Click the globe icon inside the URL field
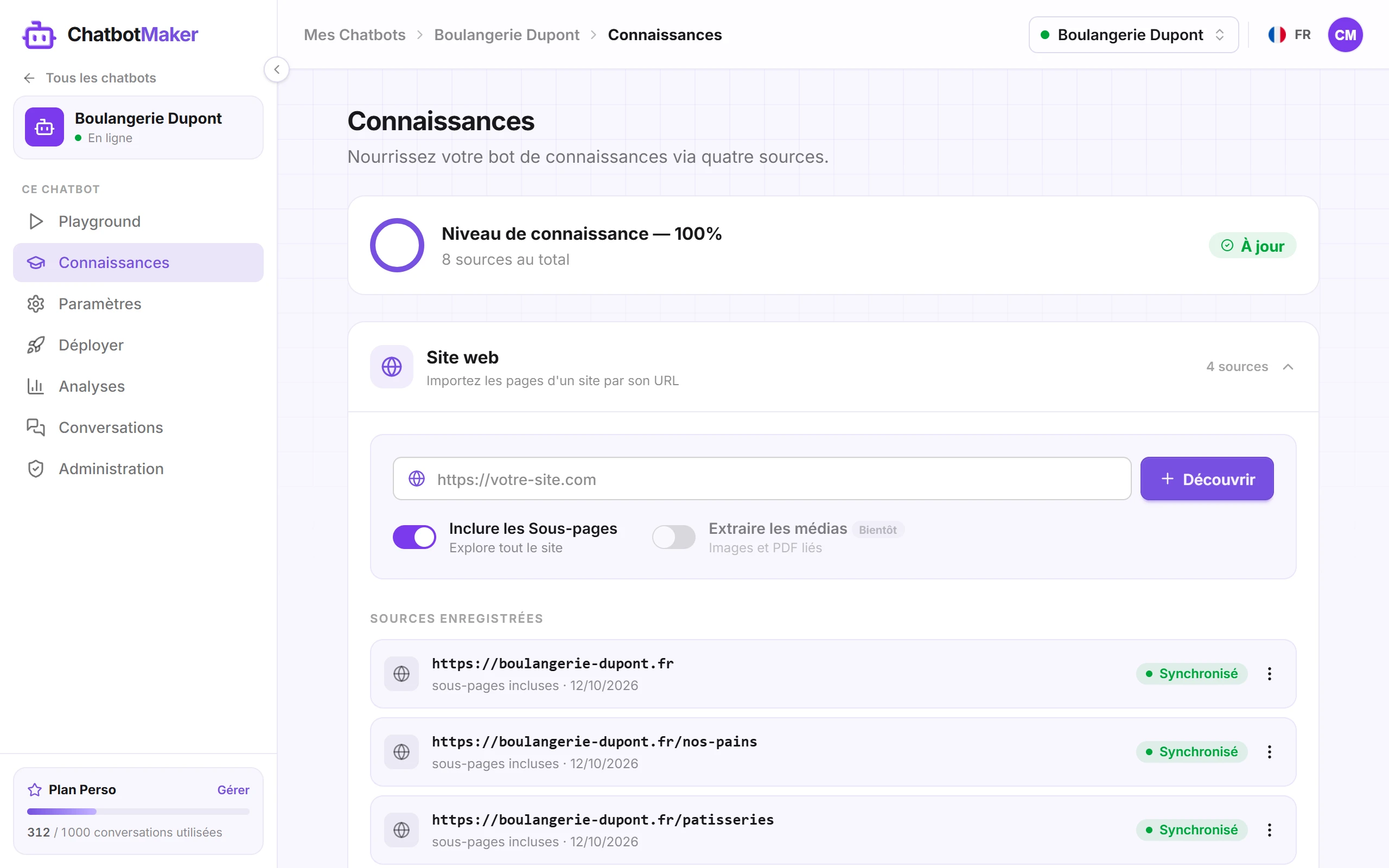 (417, 478)
